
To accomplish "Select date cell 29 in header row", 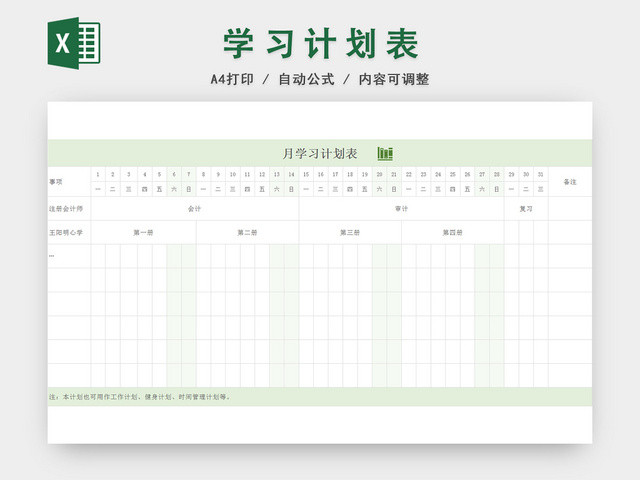I will [x=511, y=174].
